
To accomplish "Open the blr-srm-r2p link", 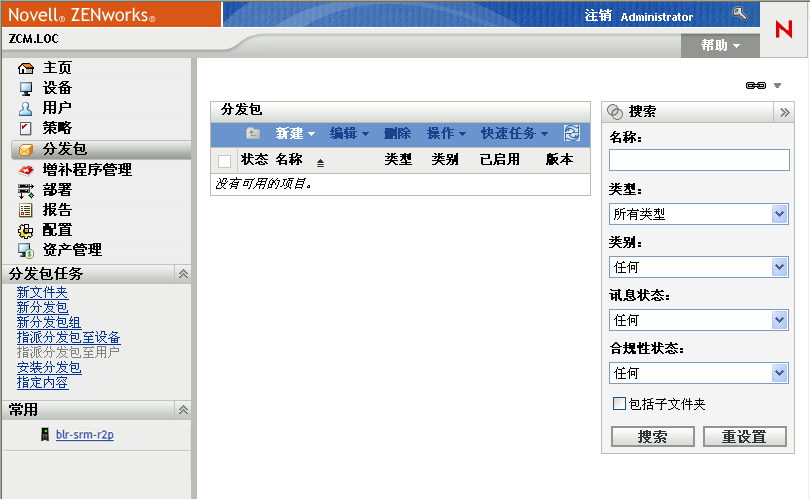I will 85,434.
